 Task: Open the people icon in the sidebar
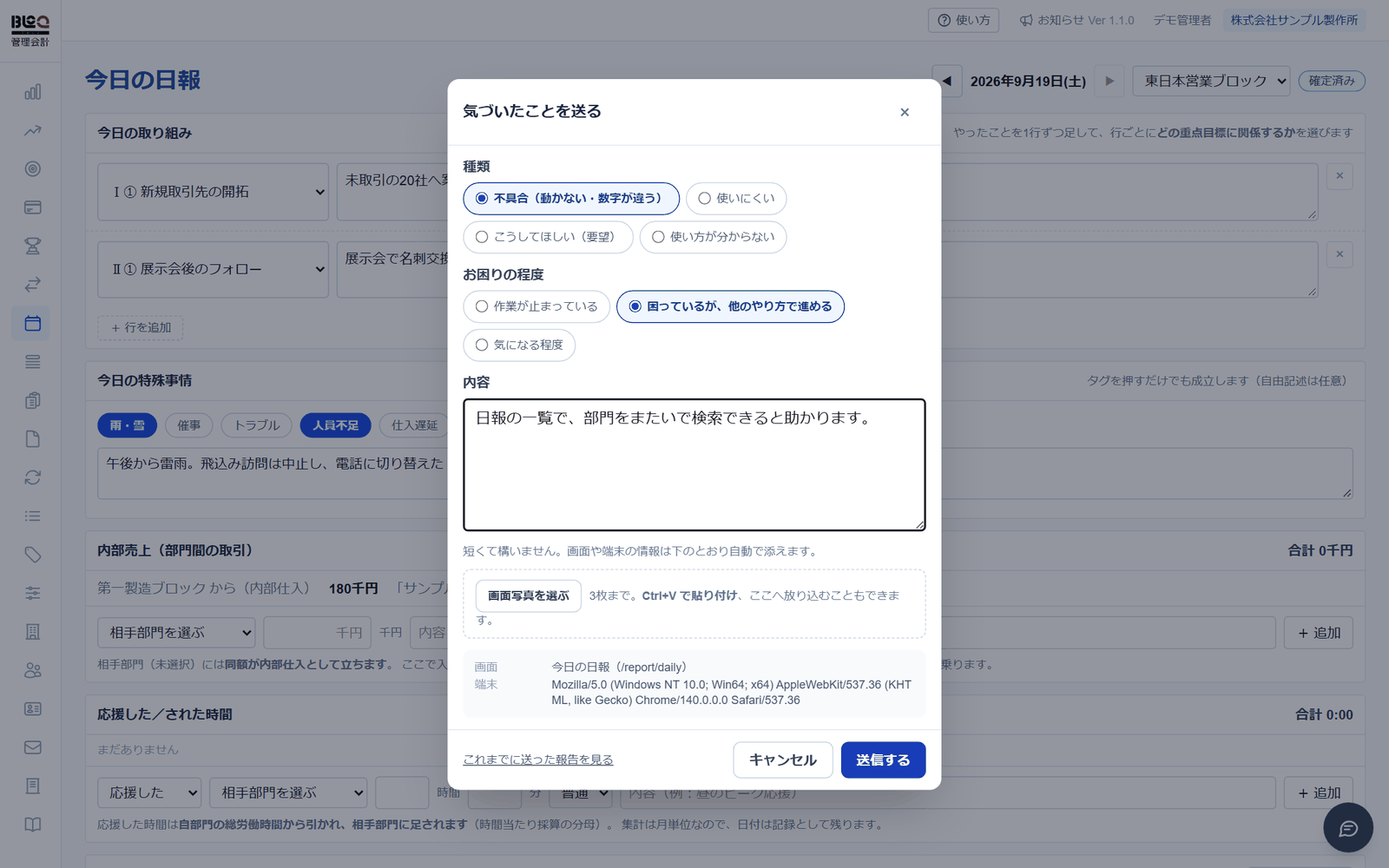[x=32, y=670]
